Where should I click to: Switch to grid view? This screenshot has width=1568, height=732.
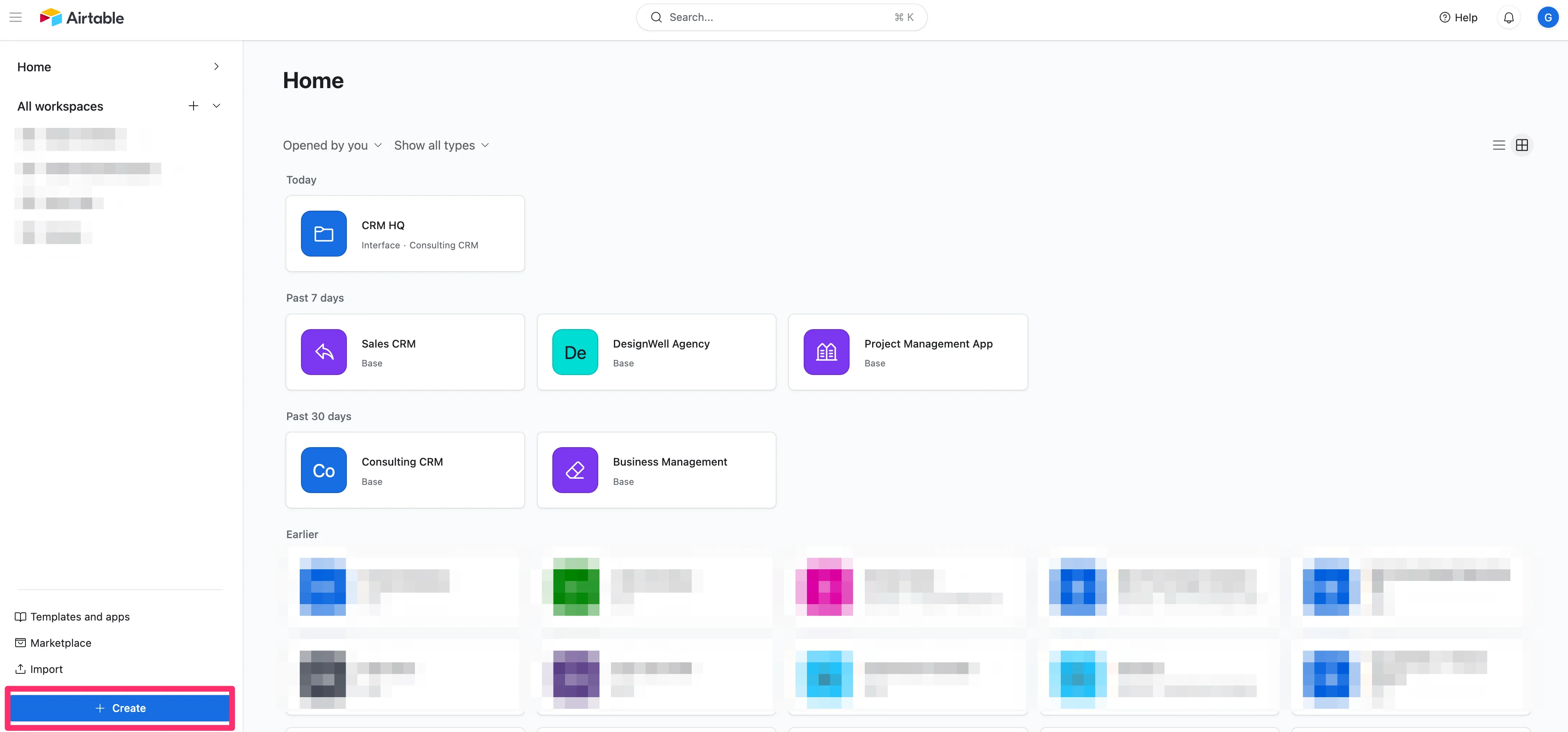coord(1522,145)
